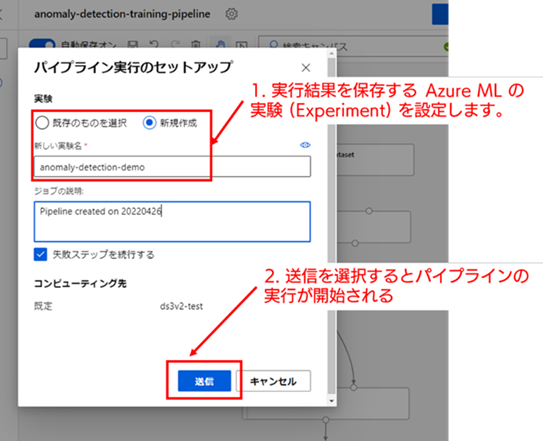
Task: Click into the job description text area
Action: tap(172, 221)
